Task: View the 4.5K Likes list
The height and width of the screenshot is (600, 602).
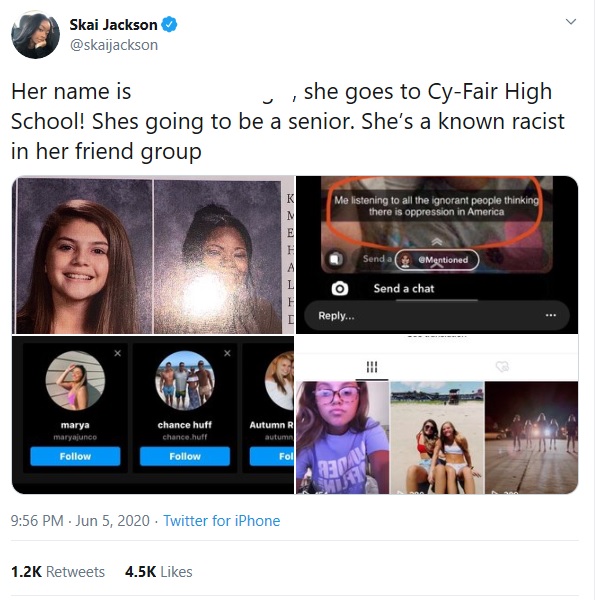Action: 159,572
